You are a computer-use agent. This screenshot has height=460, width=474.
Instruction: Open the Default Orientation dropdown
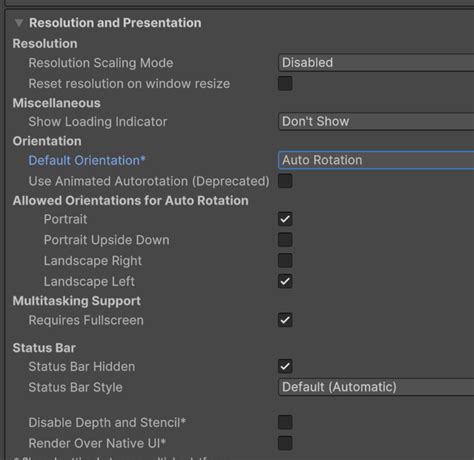[376, 160]
